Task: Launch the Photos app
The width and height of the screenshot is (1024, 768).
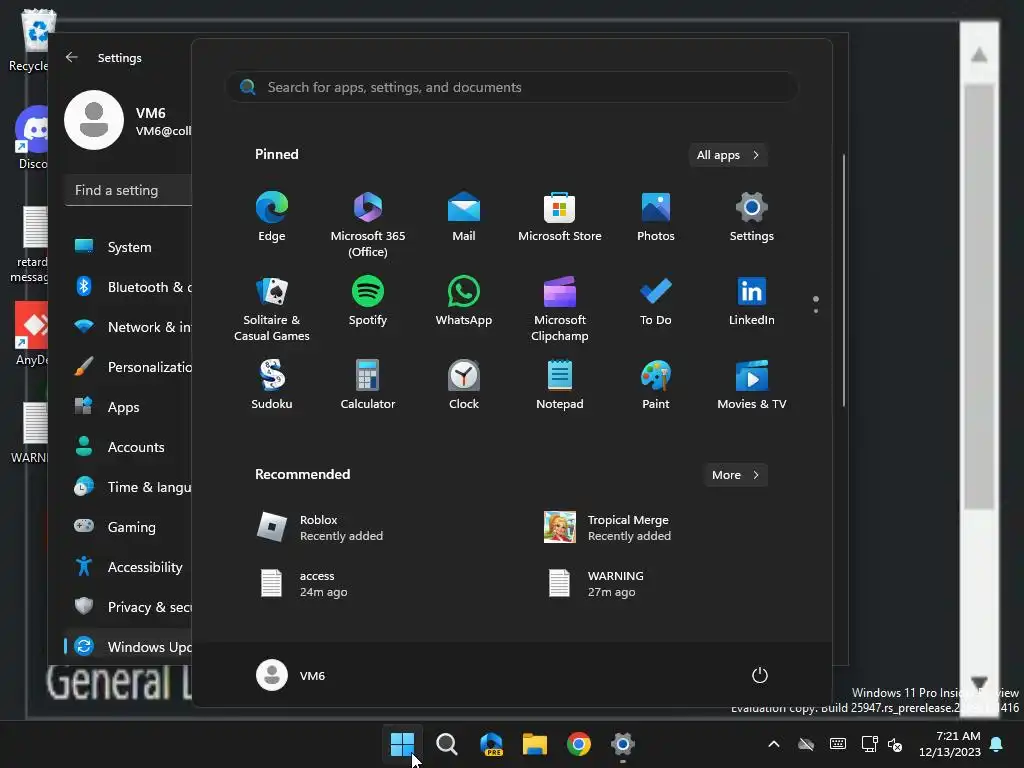Action: 656,217
